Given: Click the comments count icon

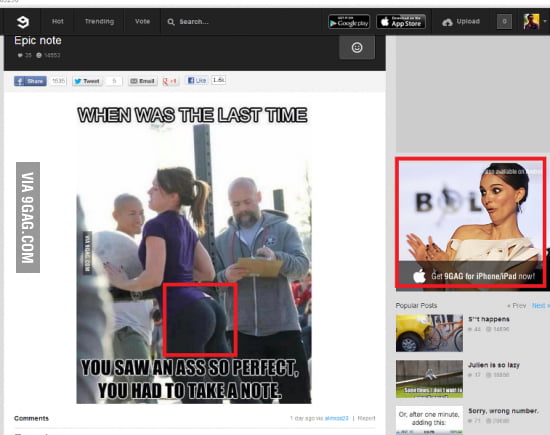Looking at the screenshot, I should (x=39, y=55).
